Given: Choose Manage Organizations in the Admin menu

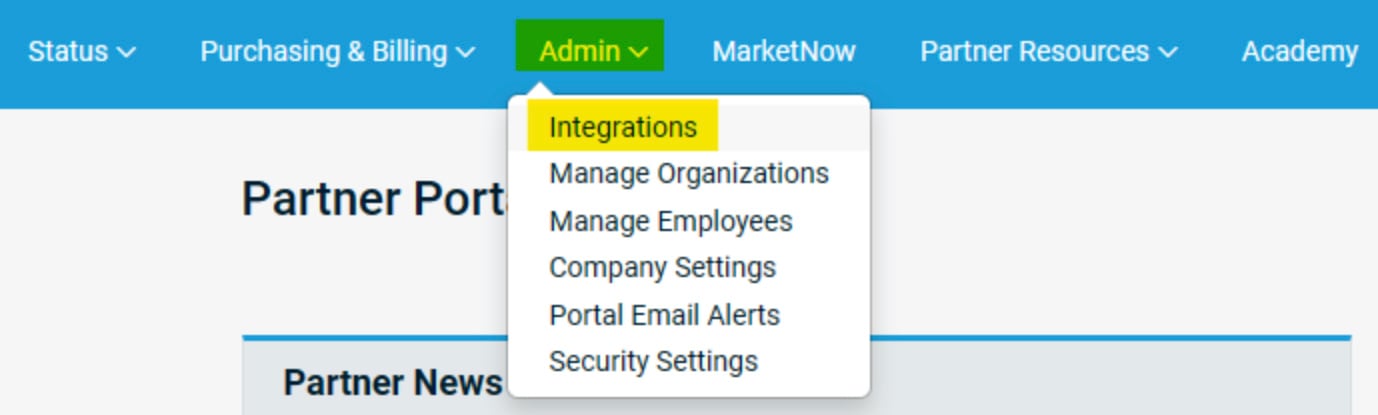Looking at the screenshot, I should tap(688, 174).
